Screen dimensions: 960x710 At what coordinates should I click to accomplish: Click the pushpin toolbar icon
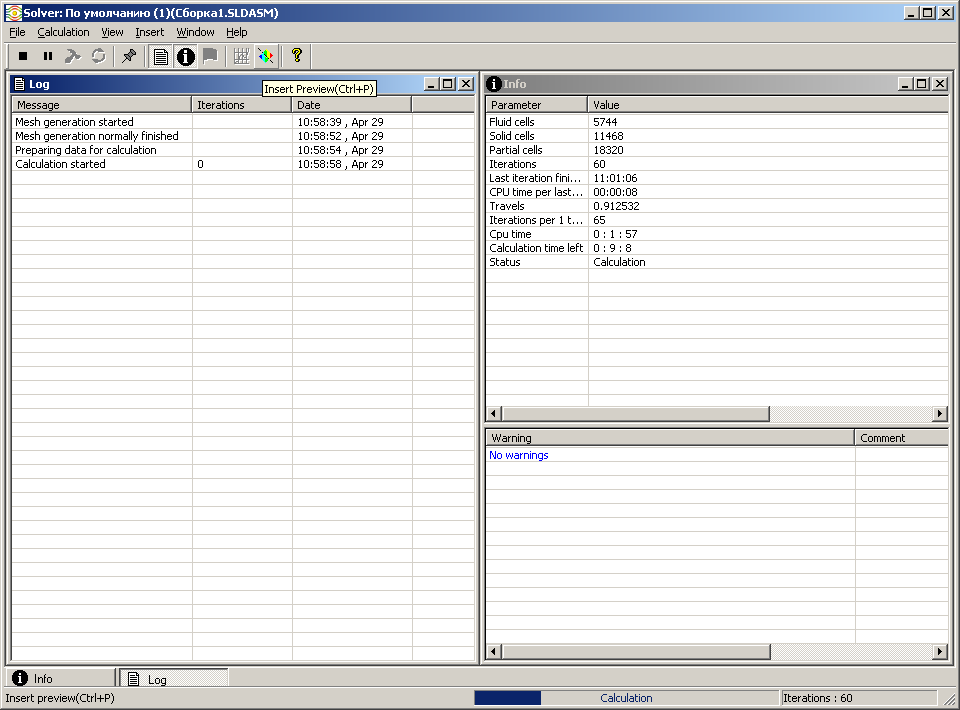(129, 56)
